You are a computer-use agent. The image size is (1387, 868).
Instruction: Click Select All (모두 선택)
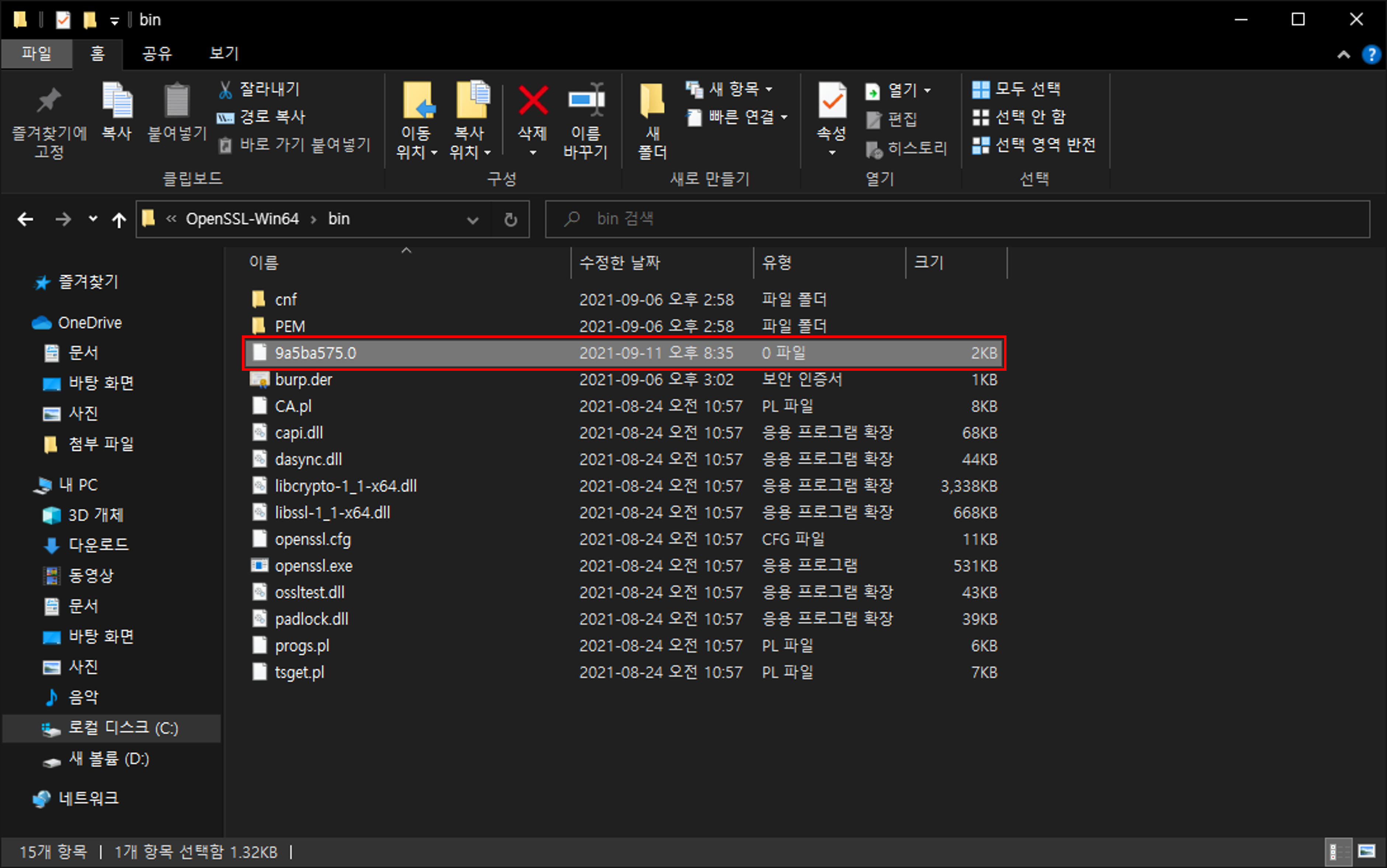[1016, 89]
